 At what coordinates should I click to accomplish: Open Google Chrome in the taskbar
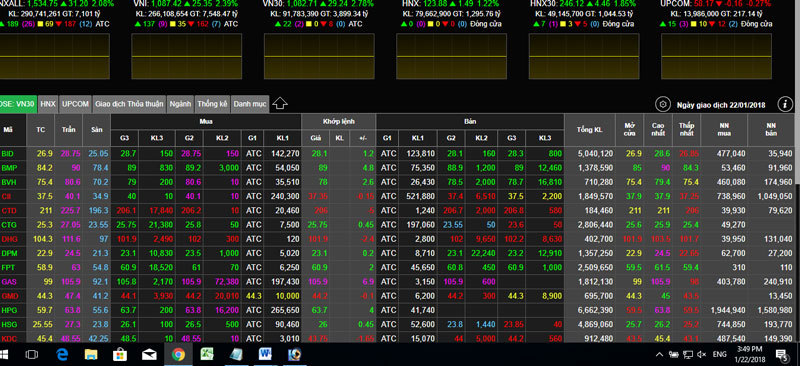click(178, 354)
